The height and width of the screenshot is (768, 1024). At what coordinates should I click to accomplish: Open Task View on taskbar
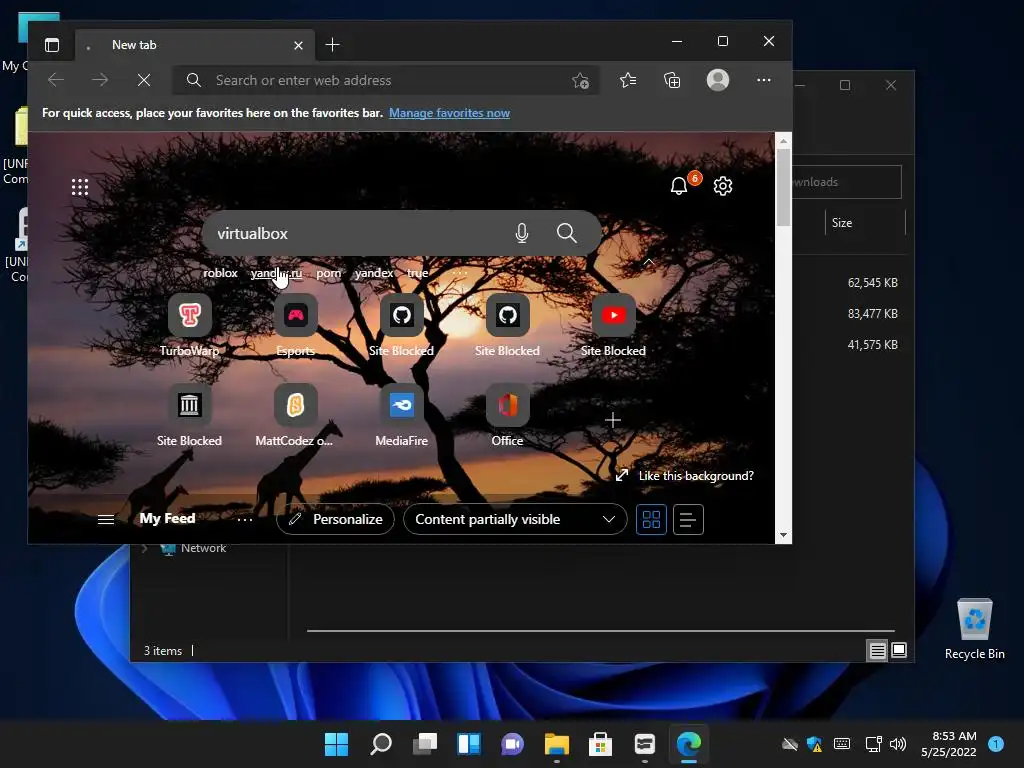point(425,744)
